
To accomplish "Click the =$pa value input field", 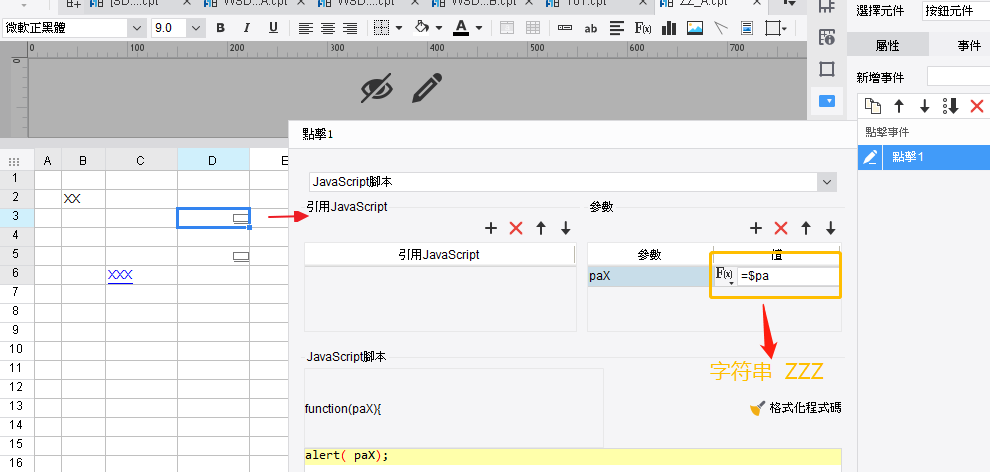I will [x=788, y=276].
